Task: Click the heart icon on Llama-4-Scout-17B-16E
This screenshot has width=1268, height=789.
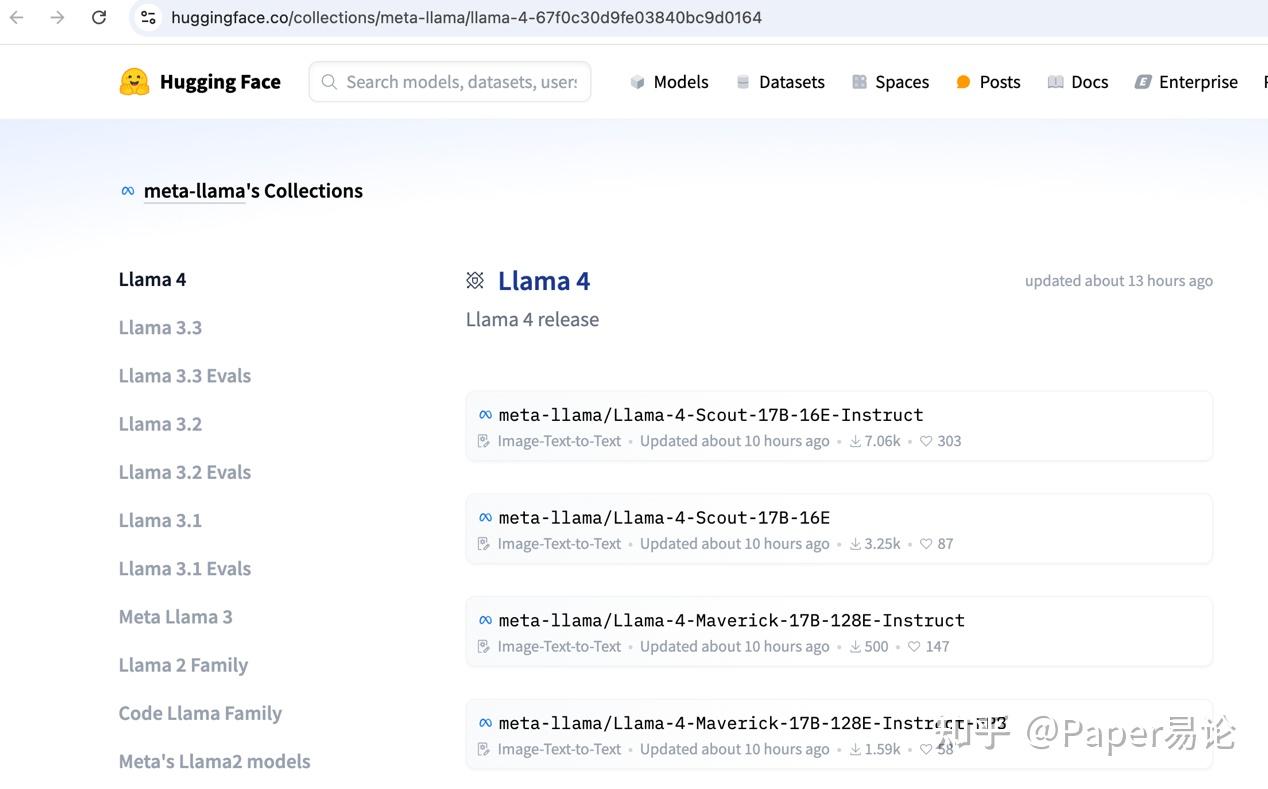Action: pyautogui.click(x=926, y=544)
